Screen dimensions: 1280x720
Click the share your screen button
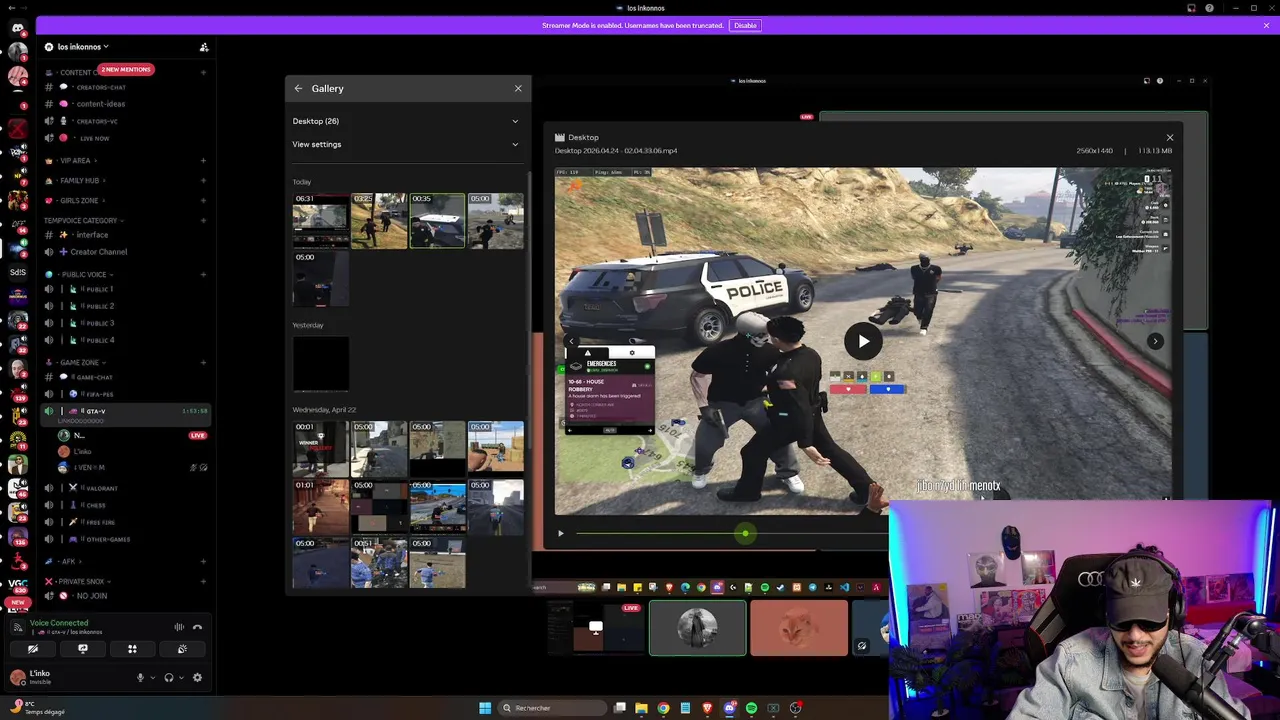[x=83, y=649]
